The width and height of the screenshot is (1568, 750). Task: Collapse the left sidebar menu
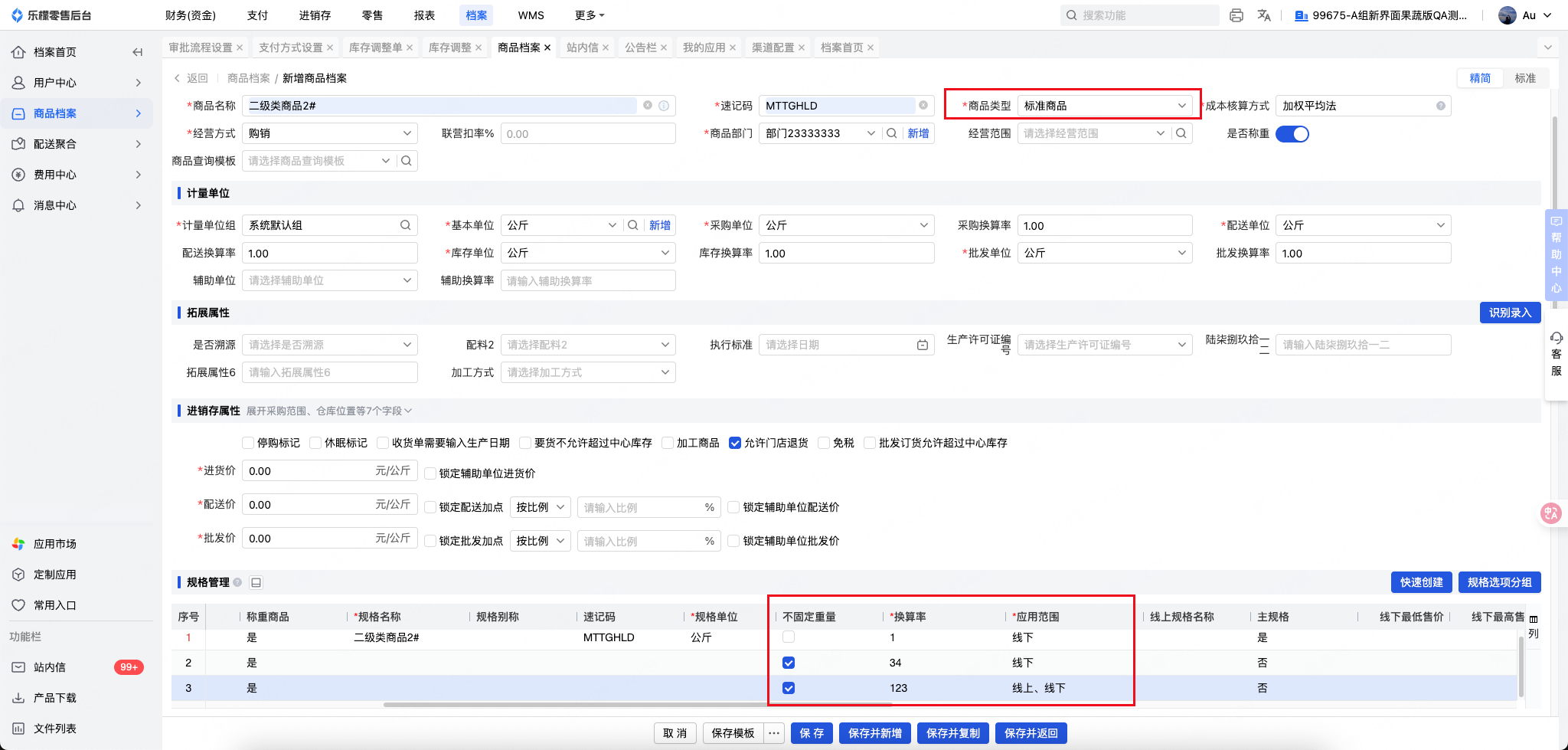tap(138, 52)
